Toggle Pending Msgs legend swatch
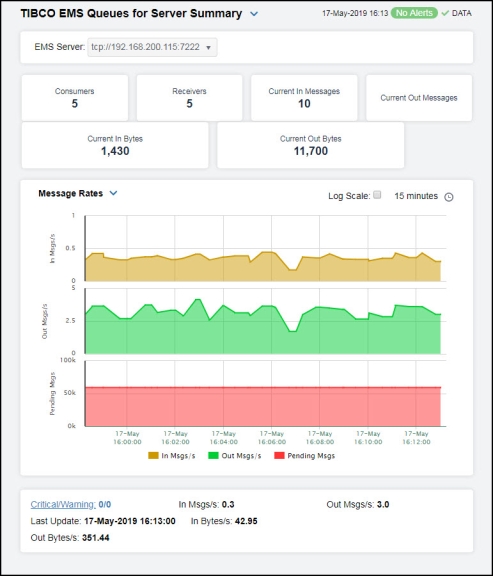The image size is (493, 576). 279,456
